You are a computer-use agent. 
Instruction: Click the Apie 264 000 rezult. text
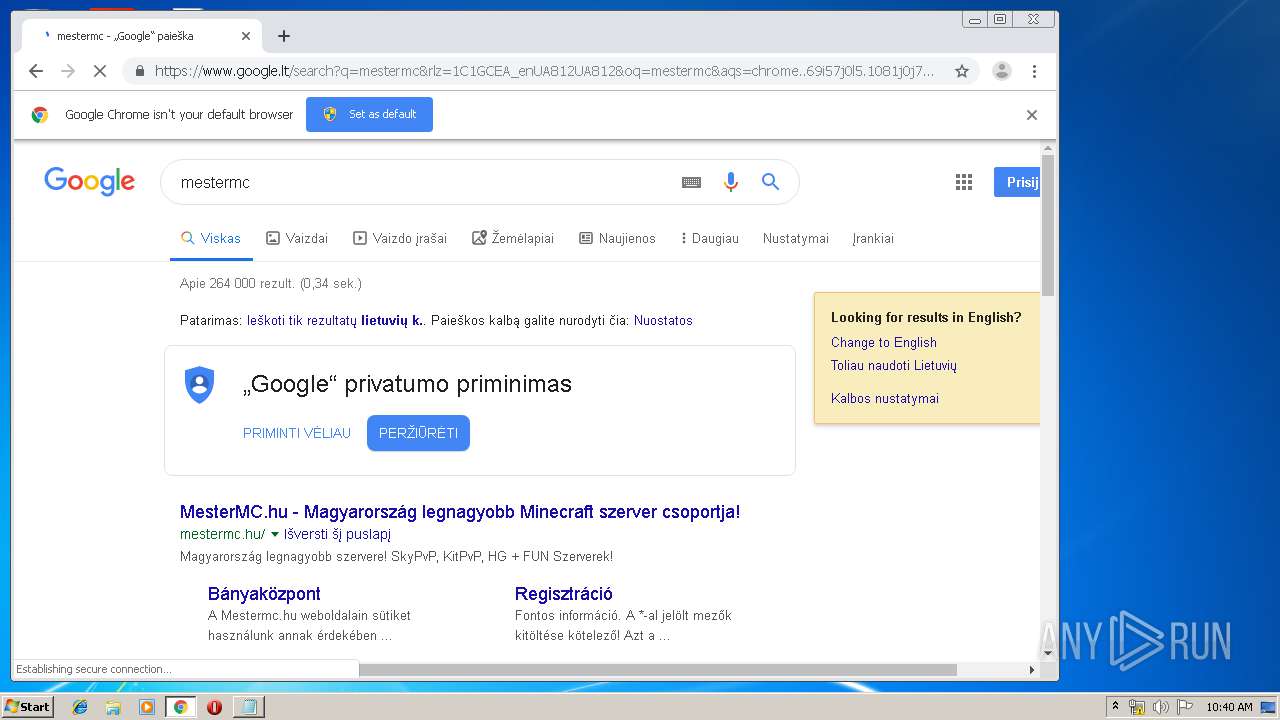pos(271,284)
